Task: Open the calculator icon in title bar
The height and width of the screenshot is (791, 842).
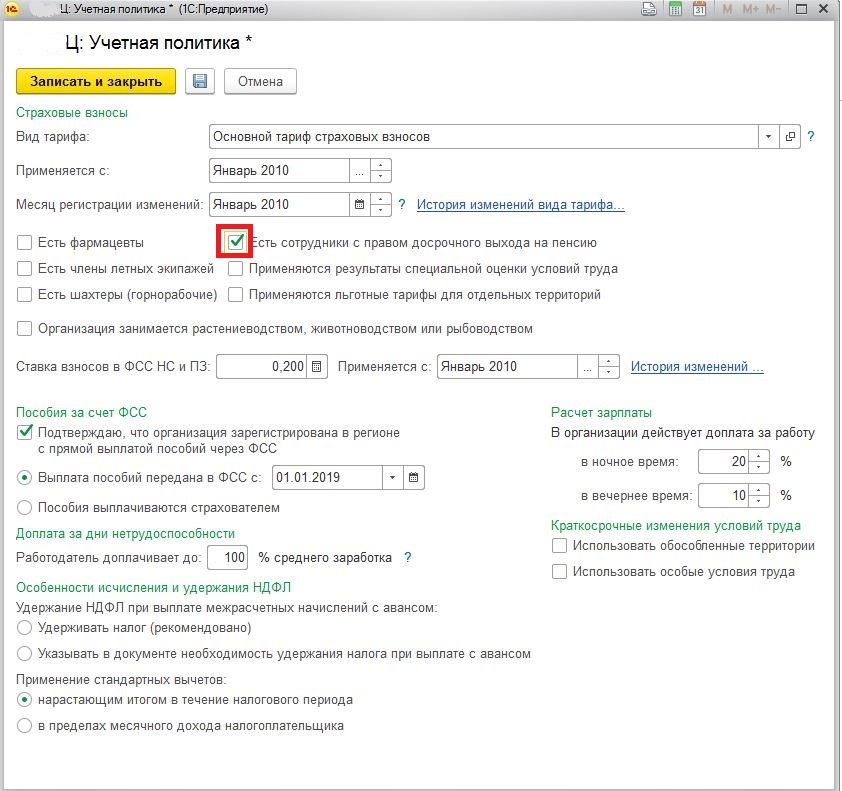Action: pyautogui.click(x=675, y=9)
